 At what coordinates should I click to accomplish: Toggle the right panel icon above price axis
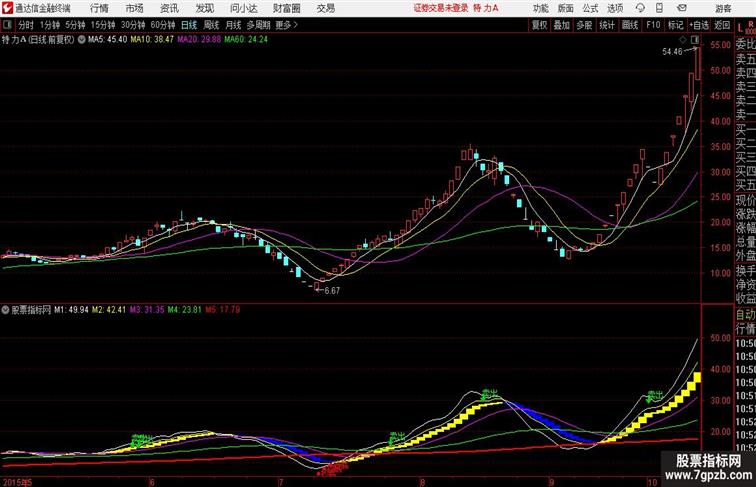[x=695, y=40]
